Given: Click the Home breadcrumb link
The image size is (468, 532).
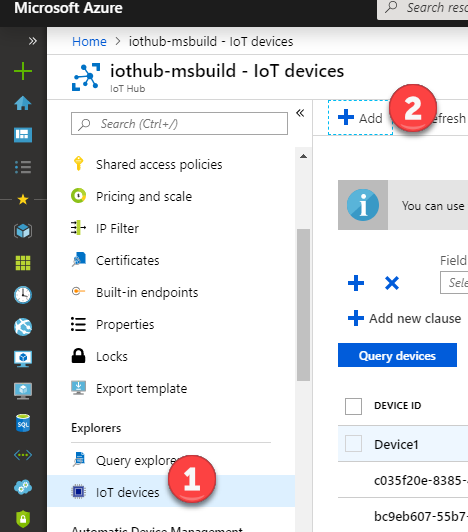Looking at the screenshot, I should (89, 41).
